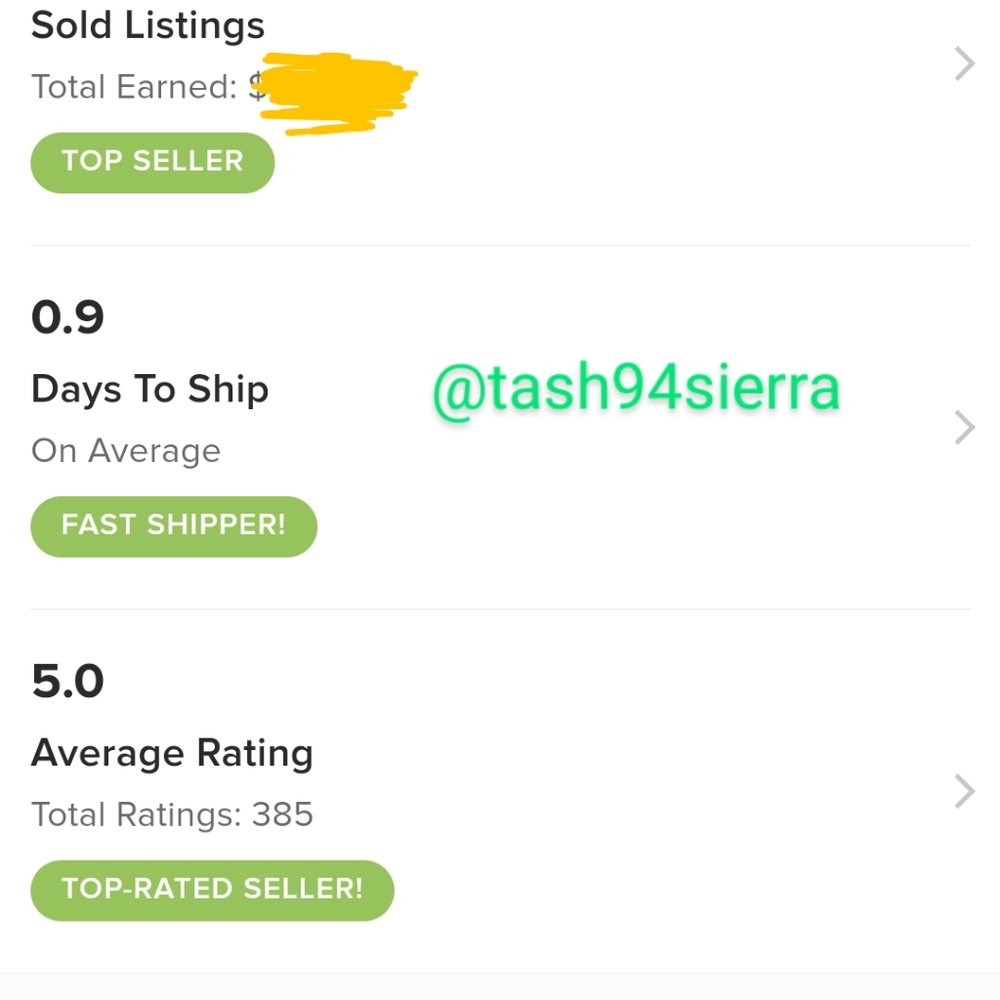
Task: Click the gray strip below TOP-RATED SELLER!
Action: tap(500, 985)
